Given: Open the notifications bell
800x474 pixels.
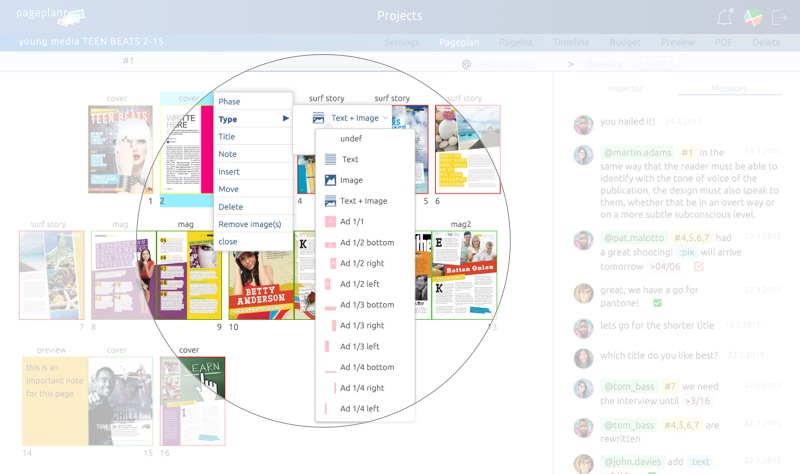Looking at the screenshot, I should 724,17.
